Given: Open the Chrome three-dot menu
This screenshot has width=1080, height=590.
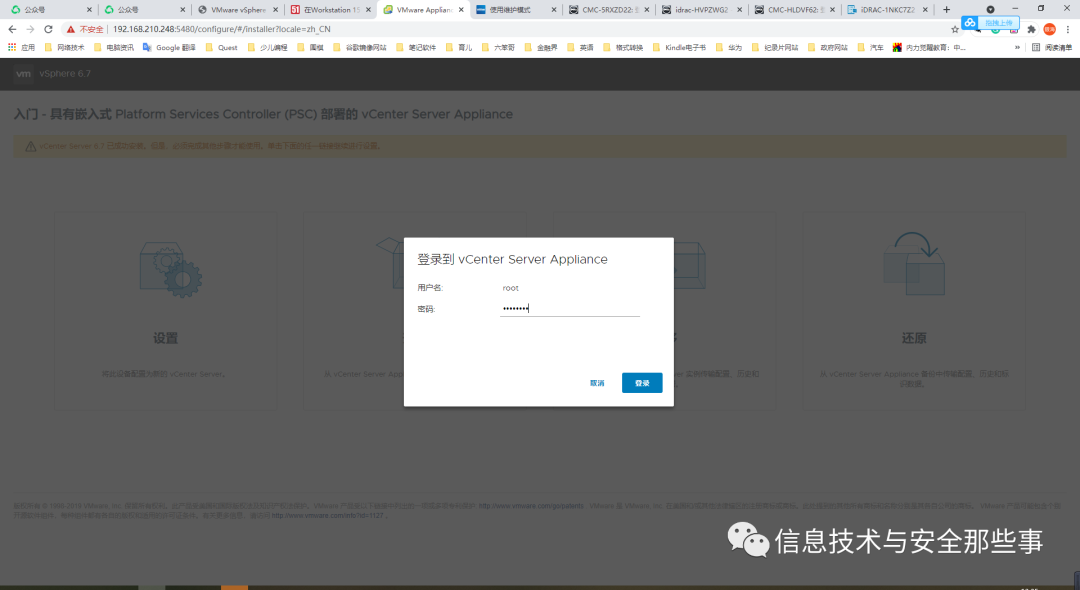Looking at the screenshot, I should pos(1068,29).
